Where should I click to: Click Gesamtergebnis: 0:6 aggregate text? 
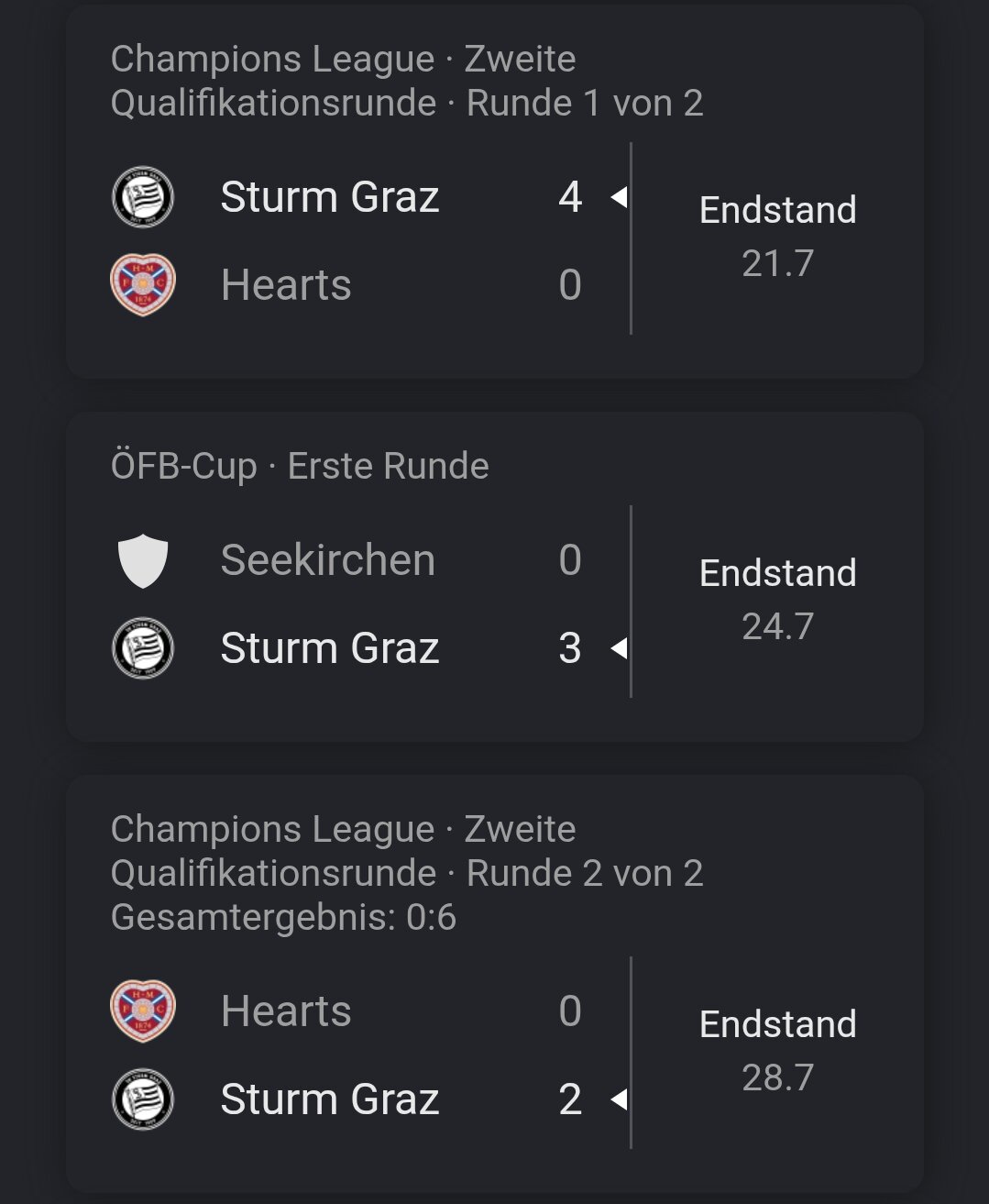(283, 917)
